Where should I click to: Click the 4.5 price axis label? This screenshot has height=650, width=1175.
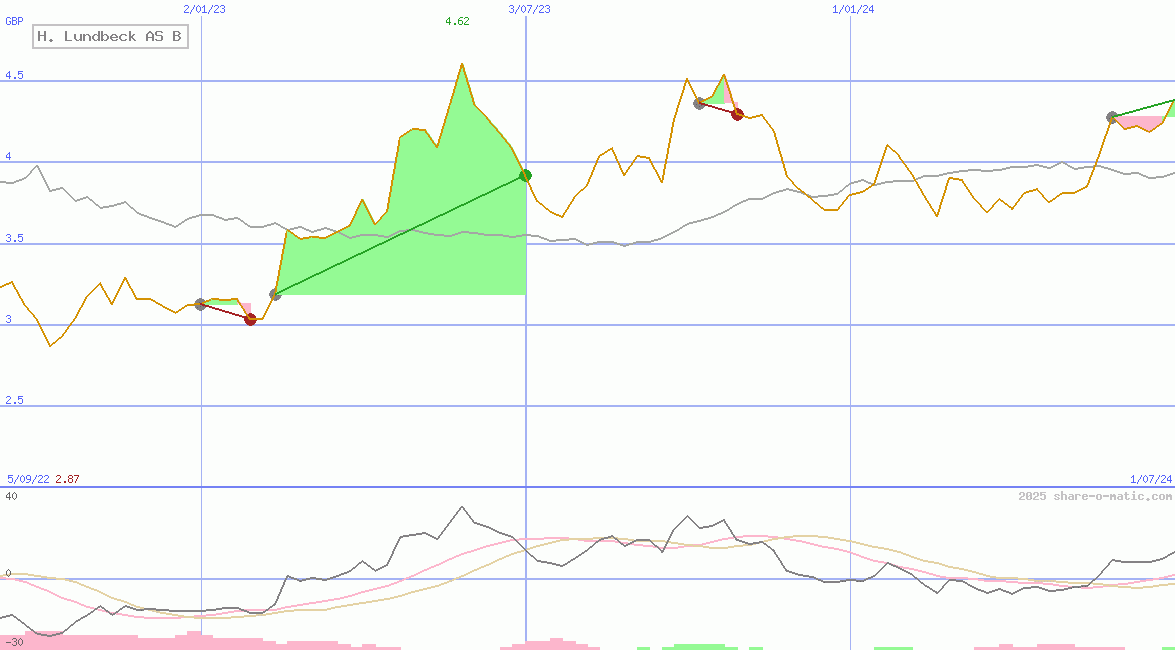(x=14, y=75)
